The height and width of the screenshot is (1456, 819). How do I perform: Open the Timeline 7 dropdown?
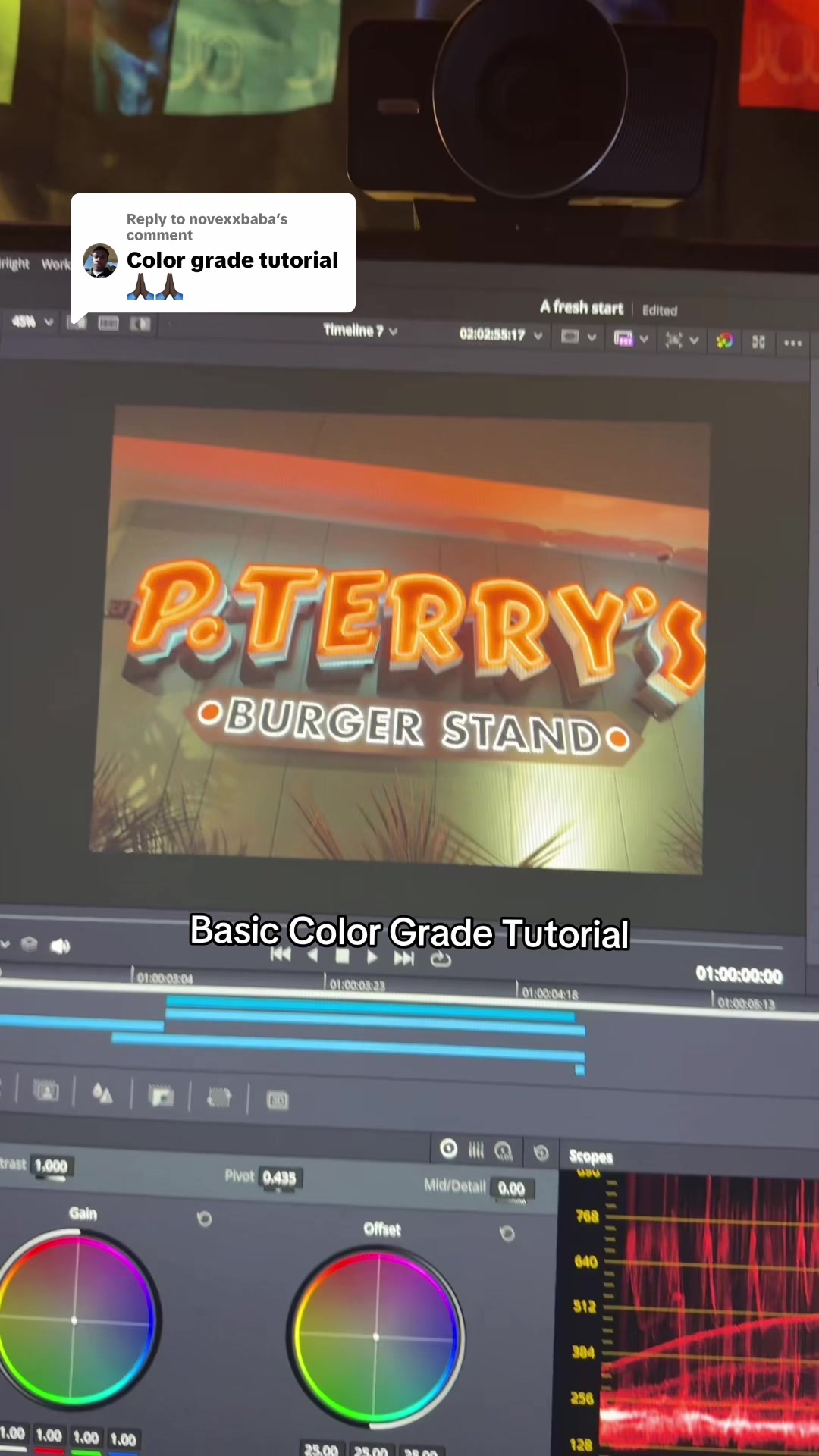(360, 331)
